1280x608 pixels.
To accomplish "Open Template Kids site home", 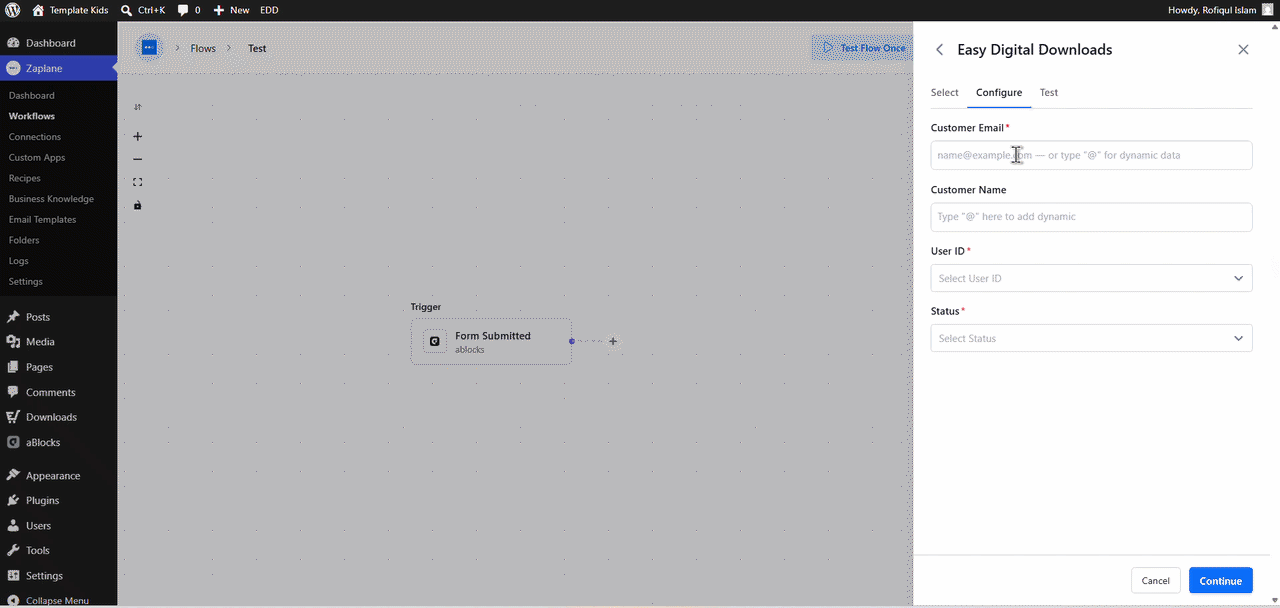I will point(70,10).
